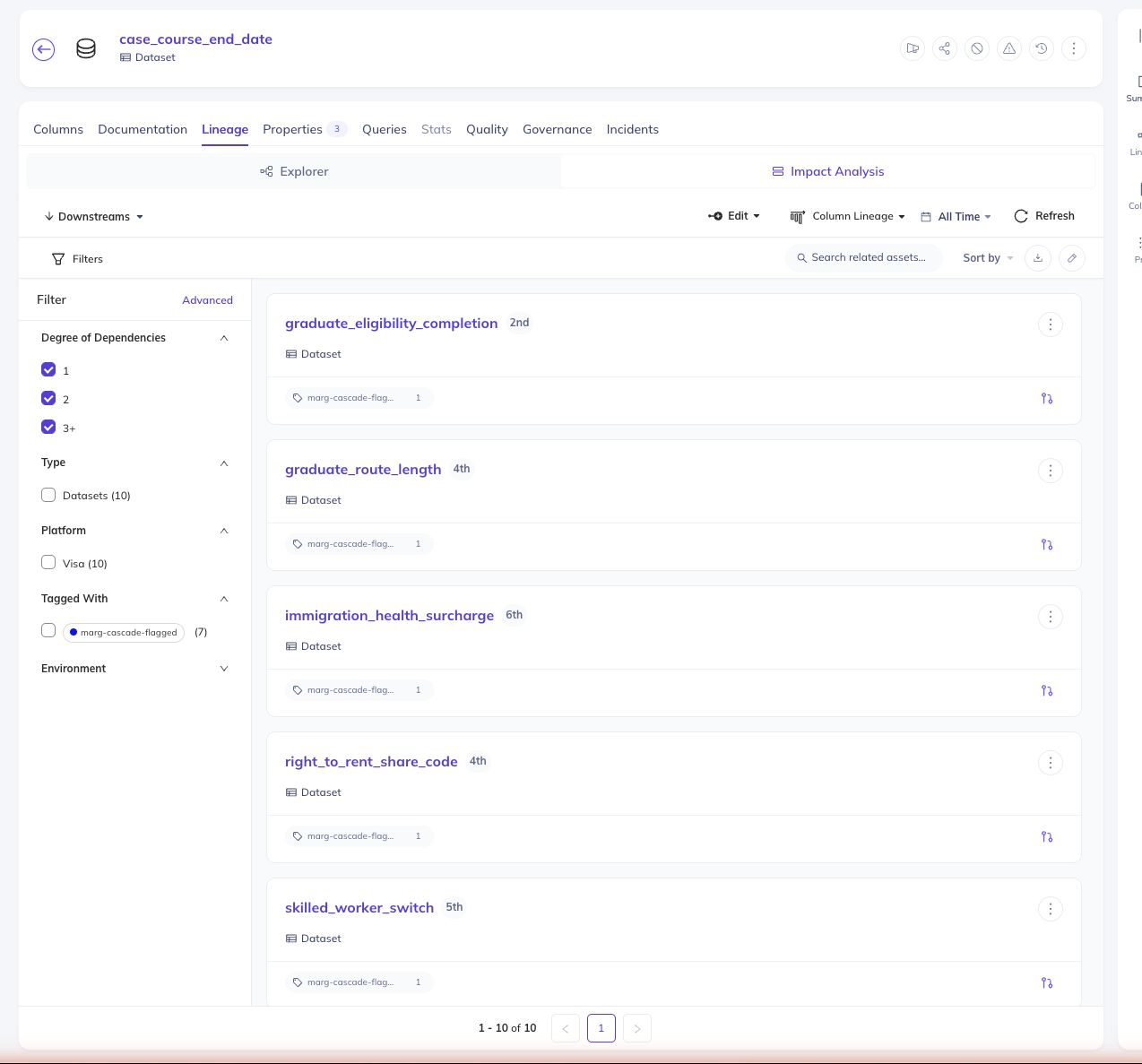The height and width of the screenshot is (1064, 1142).
Task: Collapse the Platform filter section
Action: [x=224, y=531]
